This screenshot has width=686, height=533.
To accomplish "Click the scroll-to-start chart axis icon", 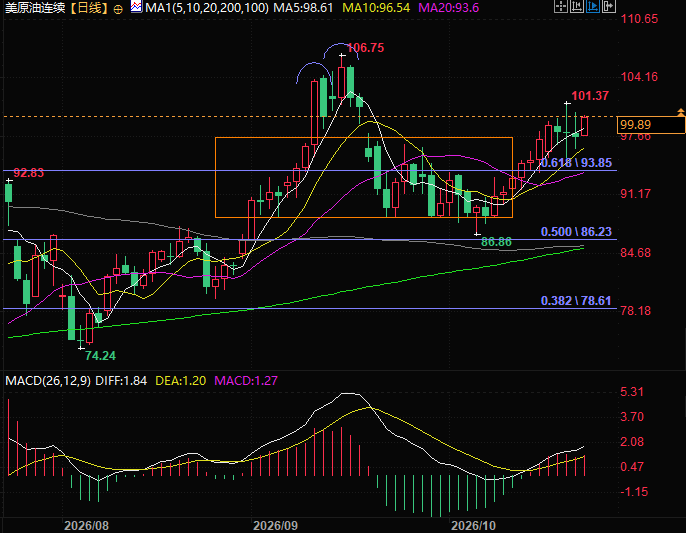I will click(577, 6).
